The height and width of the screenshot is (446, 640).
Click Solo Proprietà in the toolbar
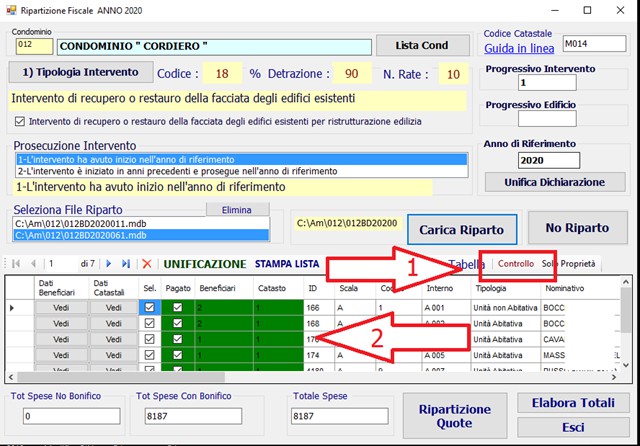569,264
